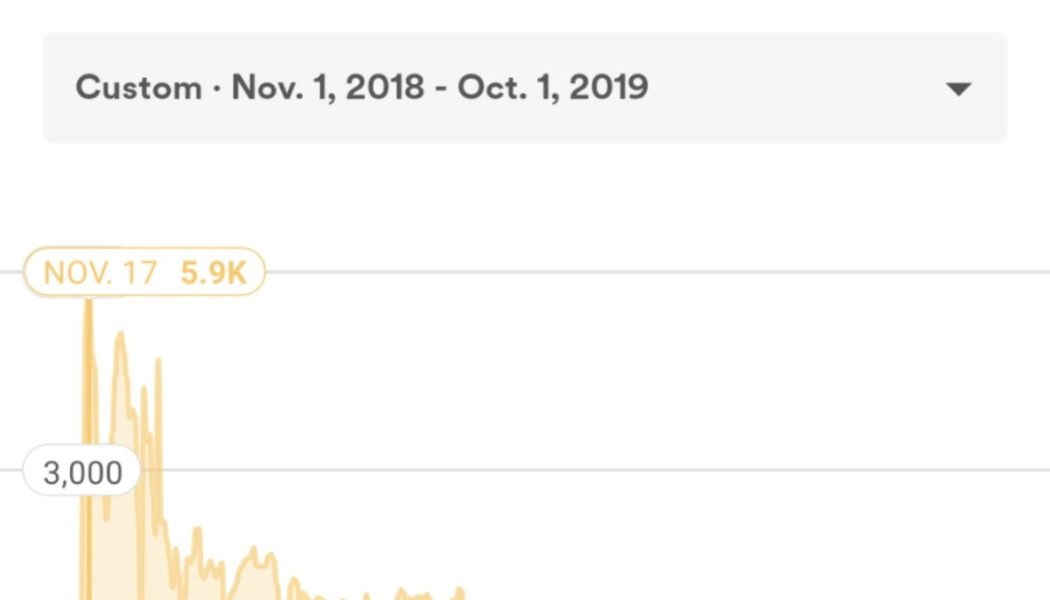Image resolution: width=1050 pixels, height=600 pixels.
Task: Select the "Custom" label text
Action: (138, 88)
